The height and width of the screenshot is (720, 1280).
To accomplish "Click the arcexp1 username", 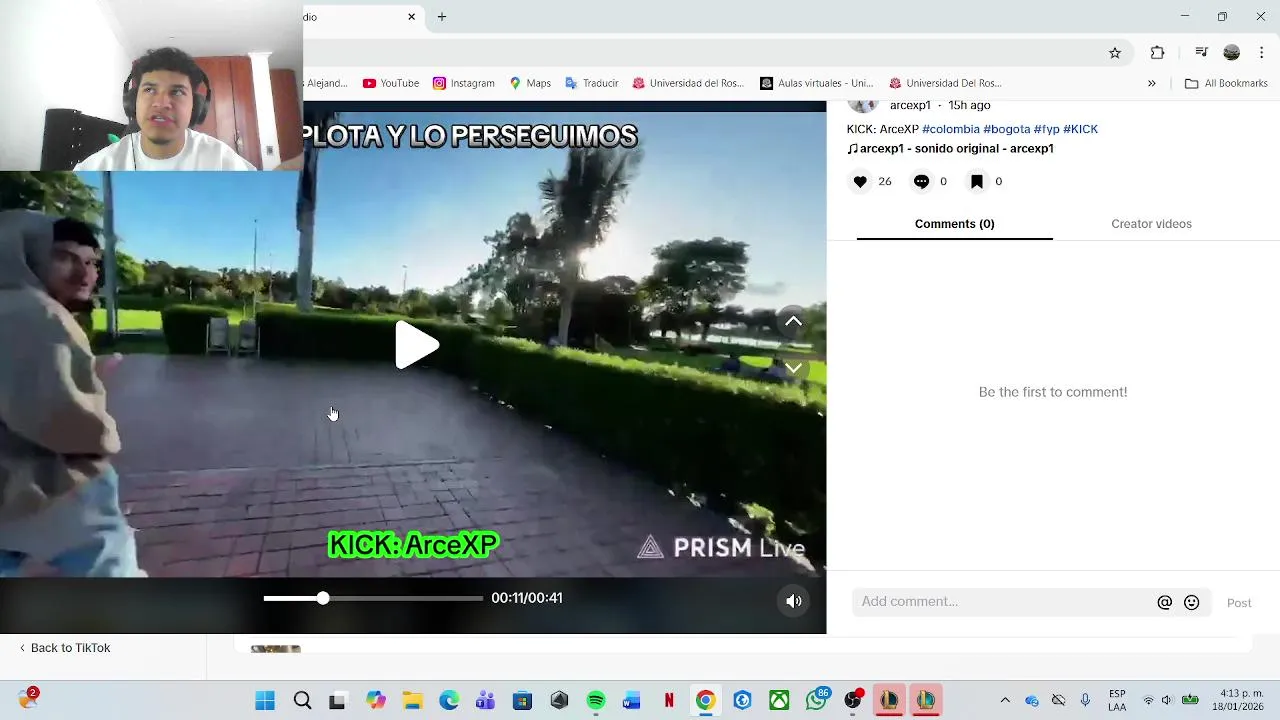I will point(910,105).
